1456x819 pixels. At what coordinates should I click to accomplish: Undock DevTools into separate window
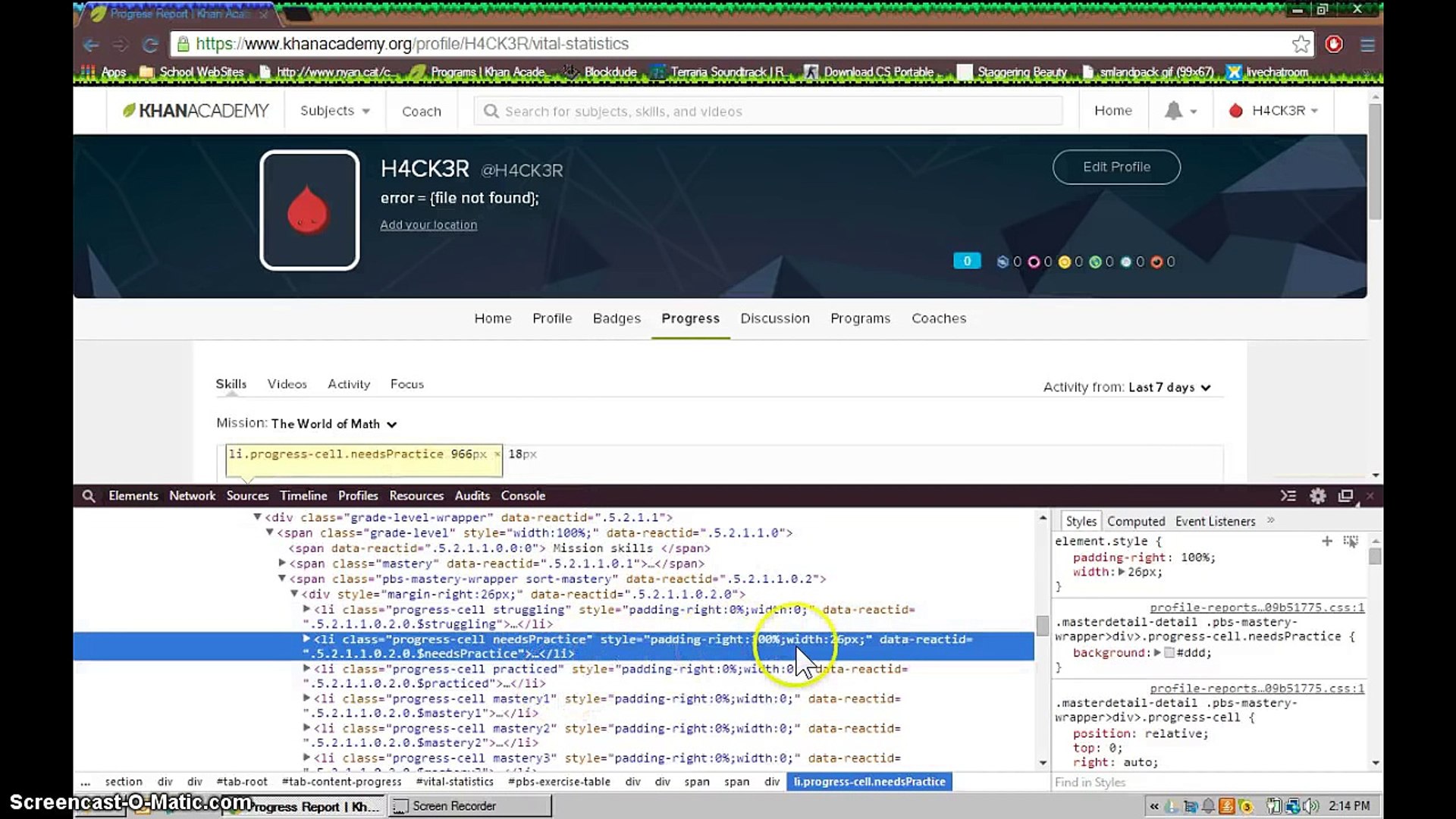(1346, 496)
